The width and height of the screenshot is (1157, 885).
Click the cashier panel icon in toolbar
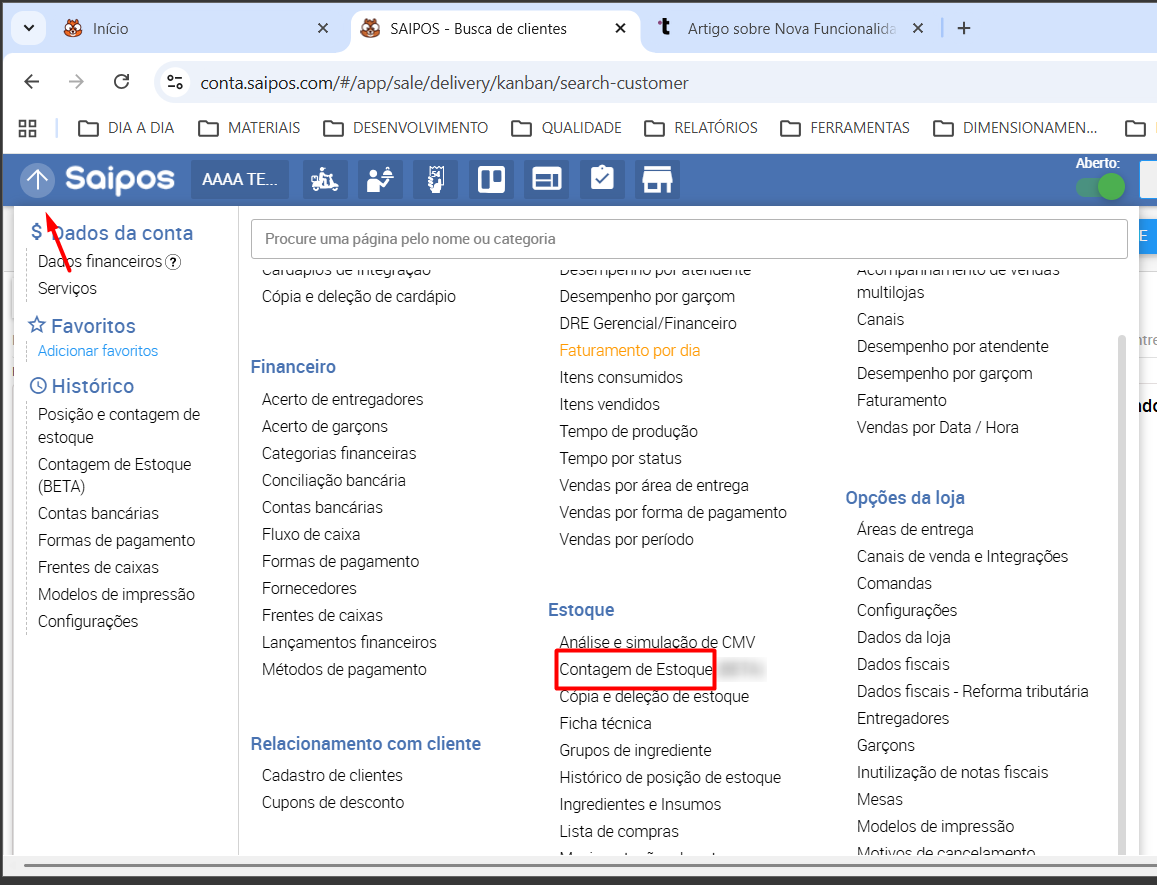547,179
